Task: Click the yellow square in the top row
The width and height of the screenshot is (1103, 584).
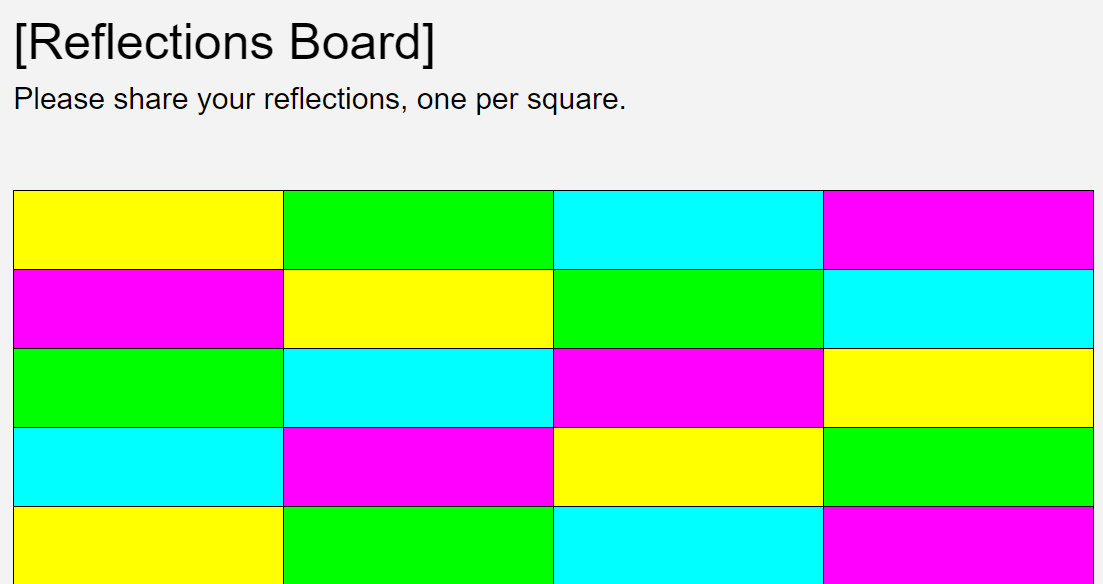Action: (148, 230)
